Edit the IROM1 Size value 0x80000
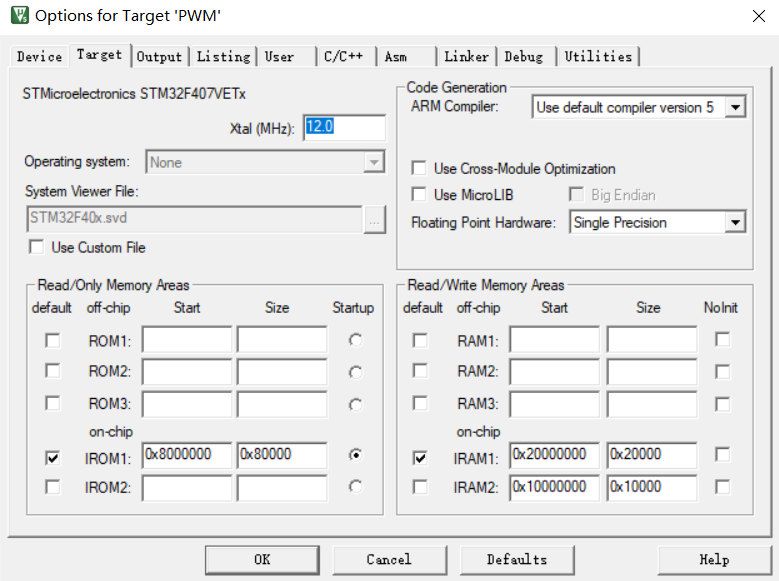 pos(282,455)
